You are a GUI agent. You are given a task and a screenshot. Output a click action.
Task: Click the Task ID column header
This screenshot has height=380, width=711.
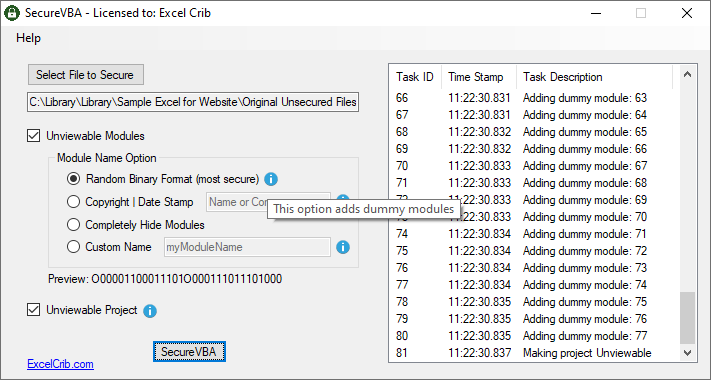[415, 77]
